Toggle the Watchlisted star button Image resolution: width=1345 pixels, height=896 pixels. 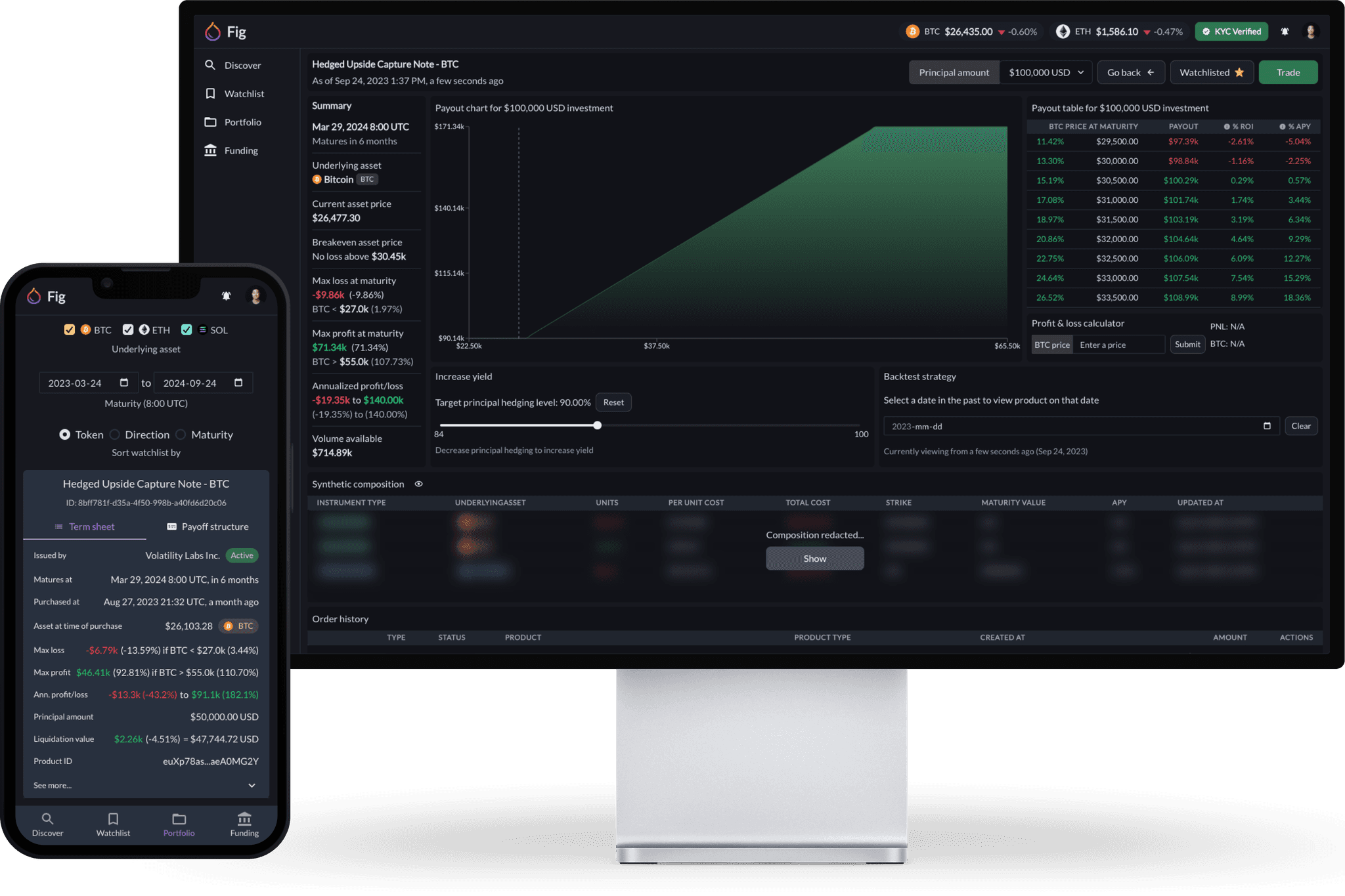(x=1212, y=72)
